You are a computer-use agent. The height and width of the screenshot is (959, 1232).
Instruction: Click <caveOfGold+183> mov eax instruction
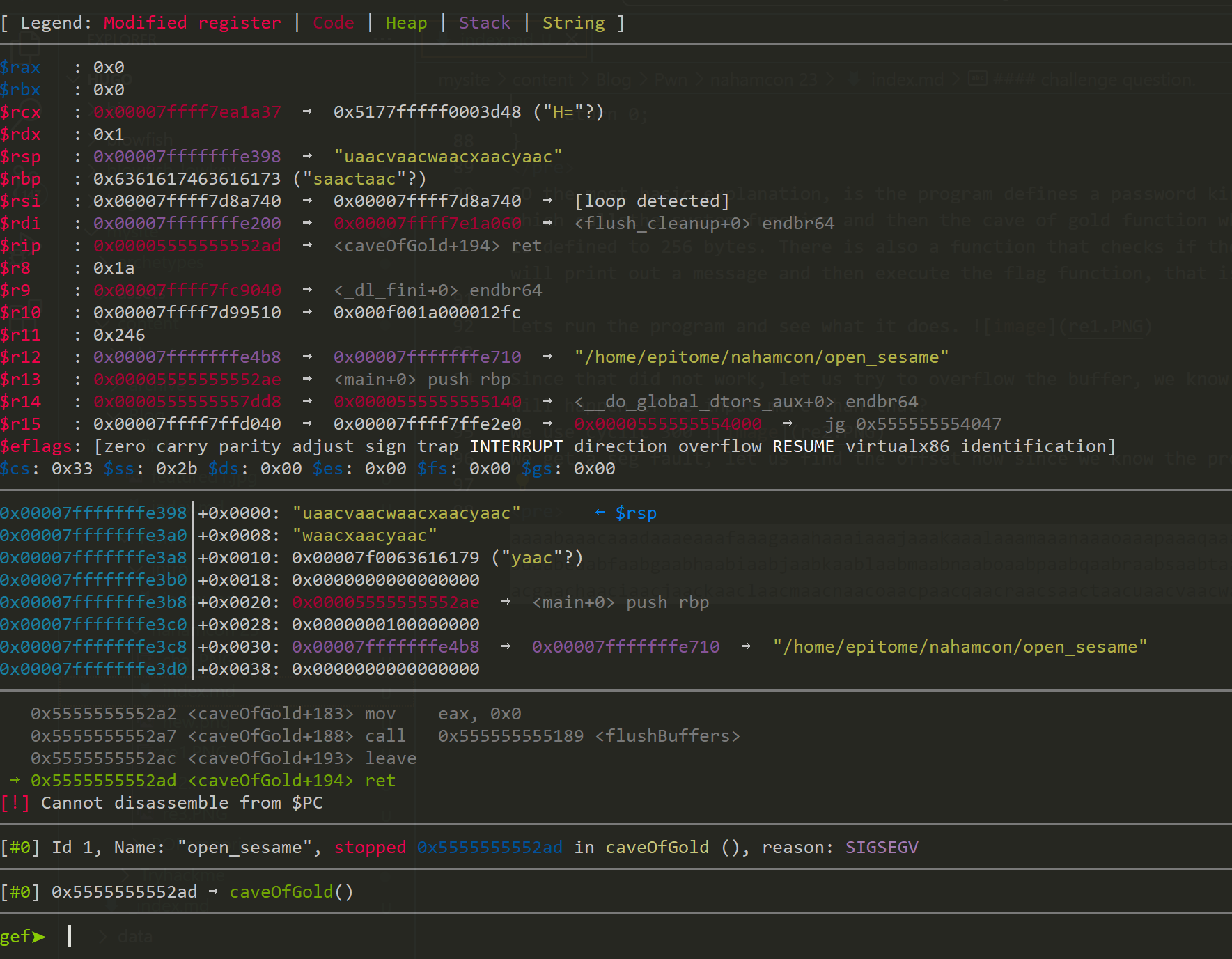[x=276, y=714]
